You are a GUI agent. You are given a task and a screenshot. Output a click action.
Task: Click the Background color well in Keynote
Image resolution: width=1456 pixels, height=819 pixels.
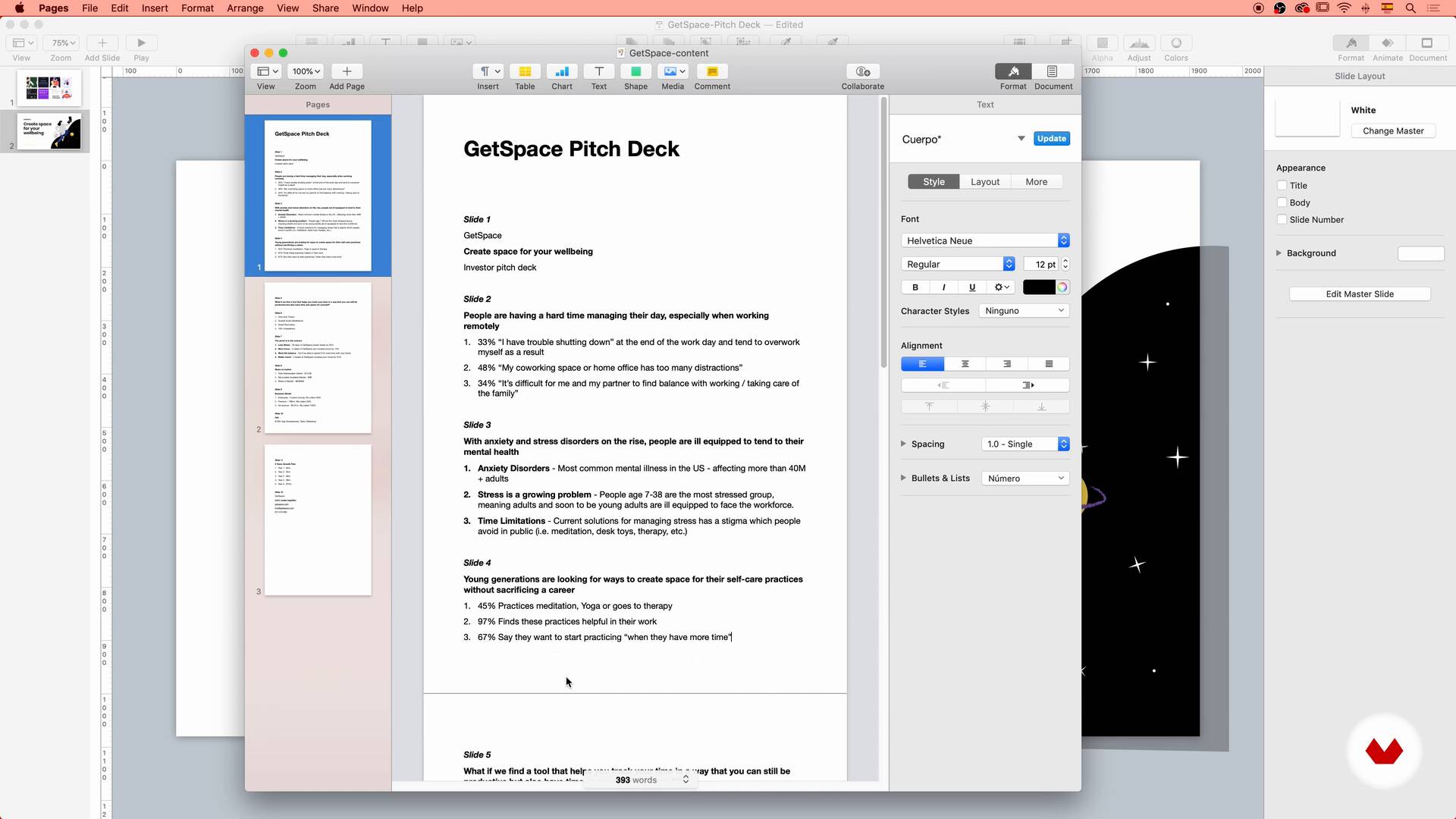point(1421,253)
